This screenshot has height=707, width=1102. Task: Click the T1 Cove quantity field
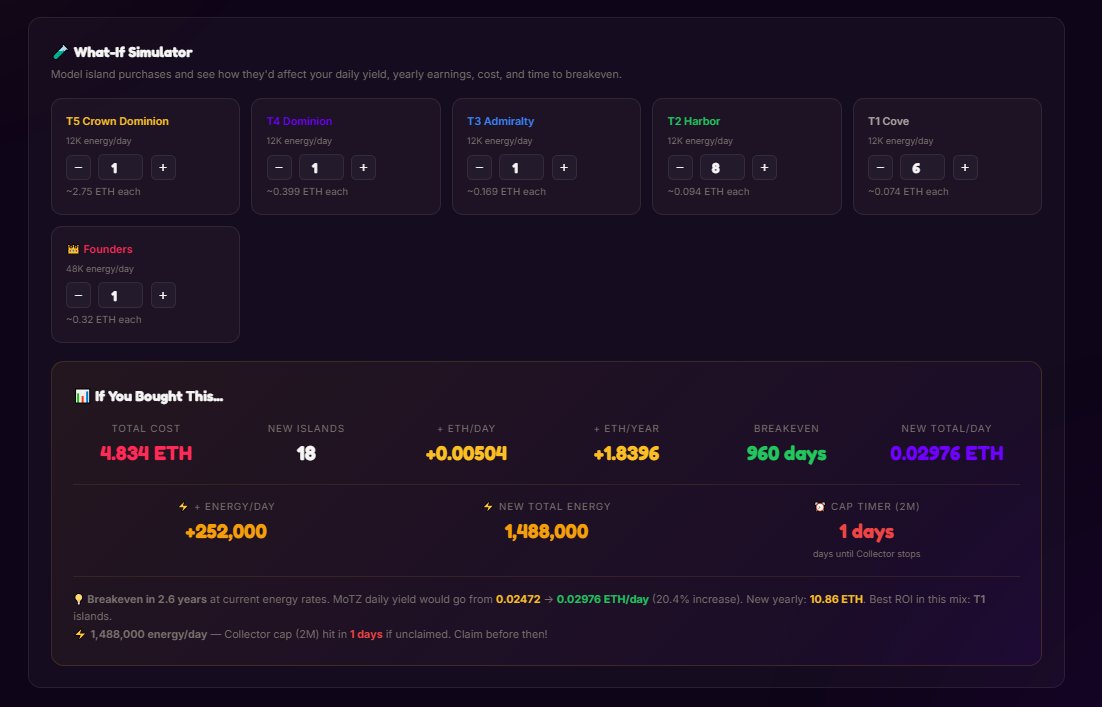click(923, 167)
